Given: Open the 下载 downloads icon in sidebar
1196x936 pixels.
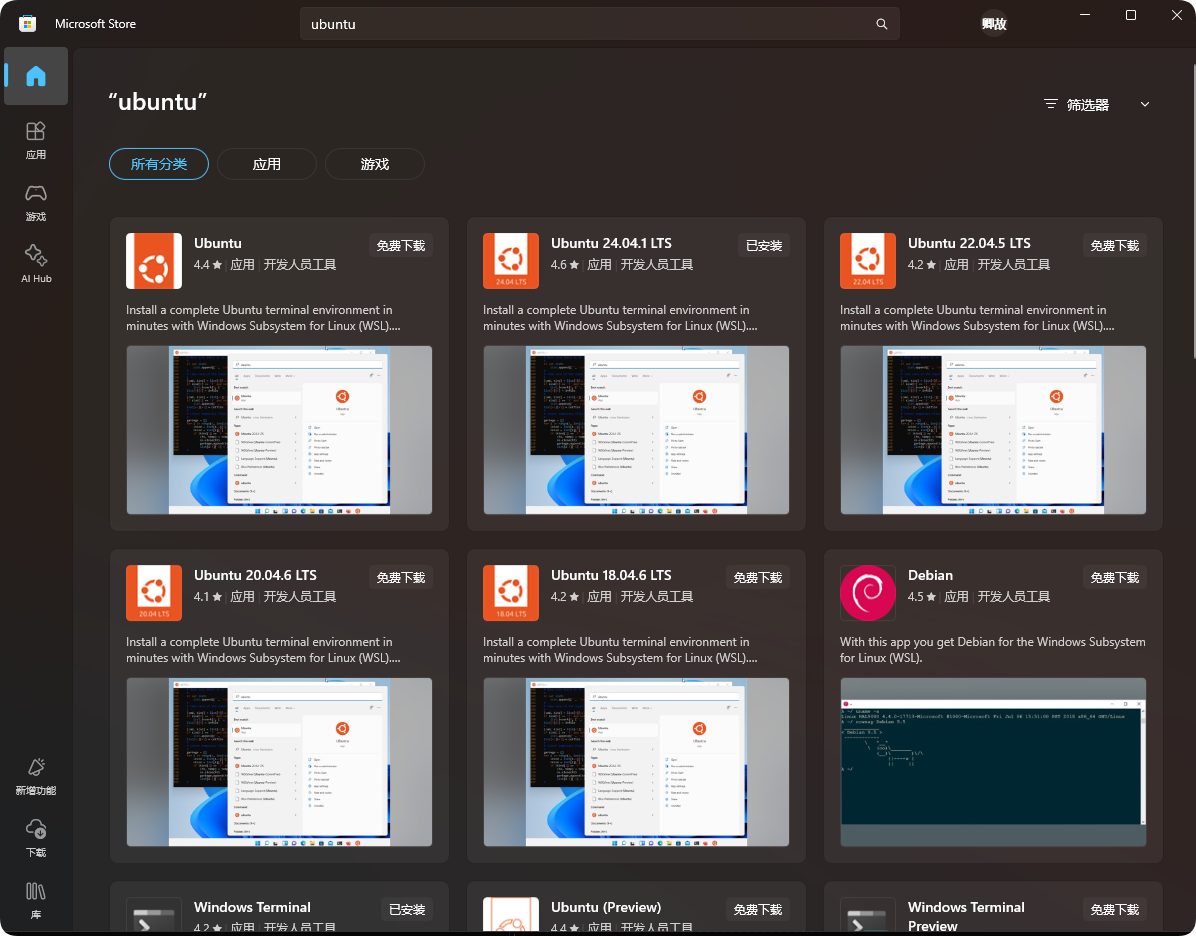Looking at the screenshot, I should pyautogui.click(x=35, y=839).
